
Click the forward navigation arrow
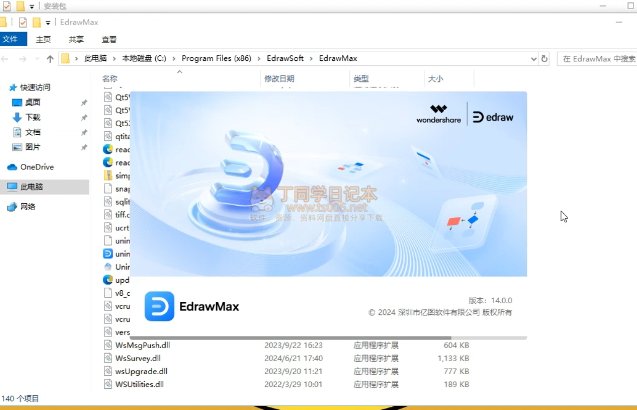(23, 59)
